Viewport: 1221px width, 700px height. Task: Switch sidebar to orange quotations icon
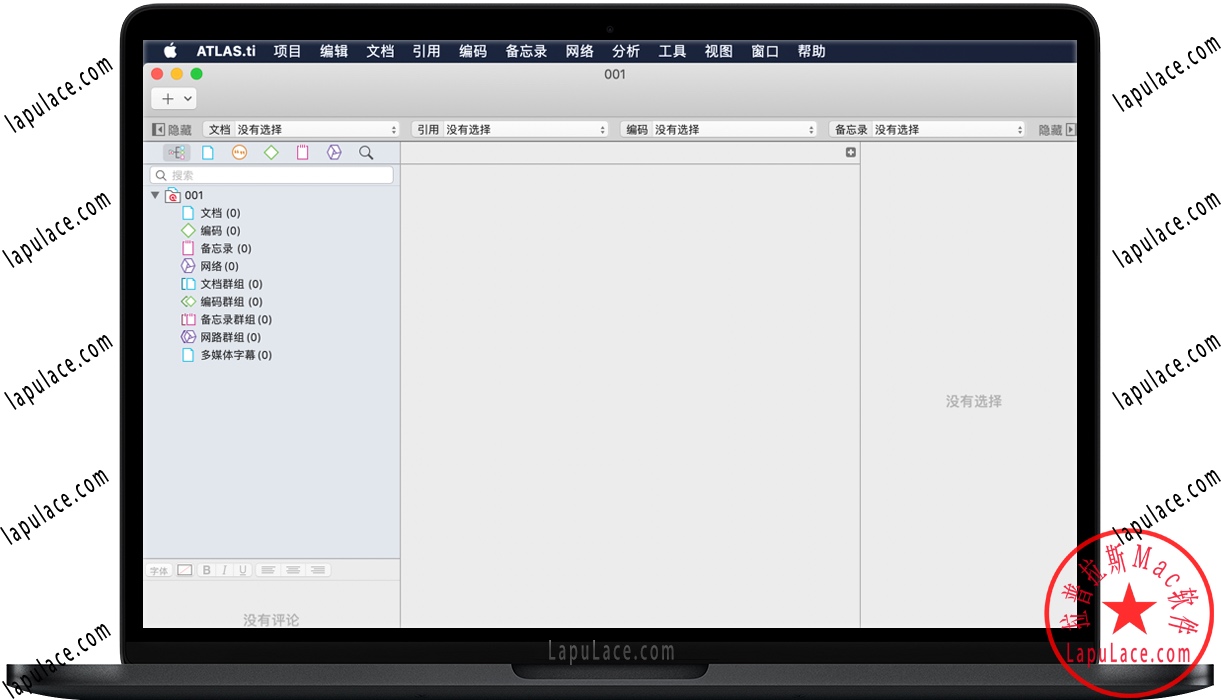239,153
